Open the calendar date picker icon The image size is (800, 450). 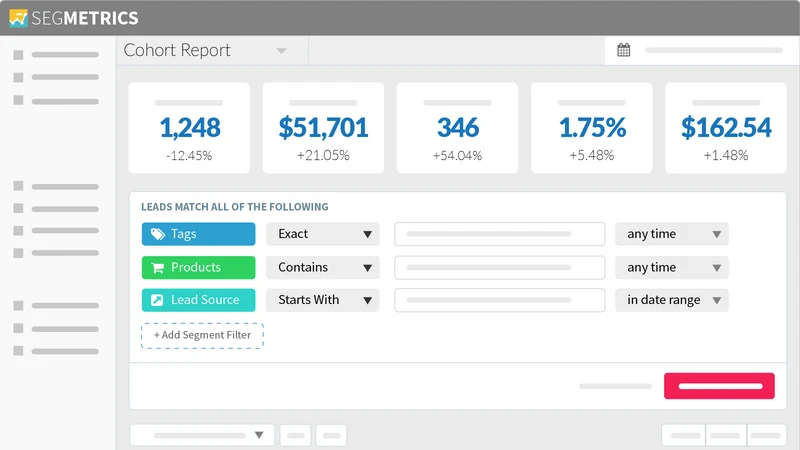click(x=623, y=50)
